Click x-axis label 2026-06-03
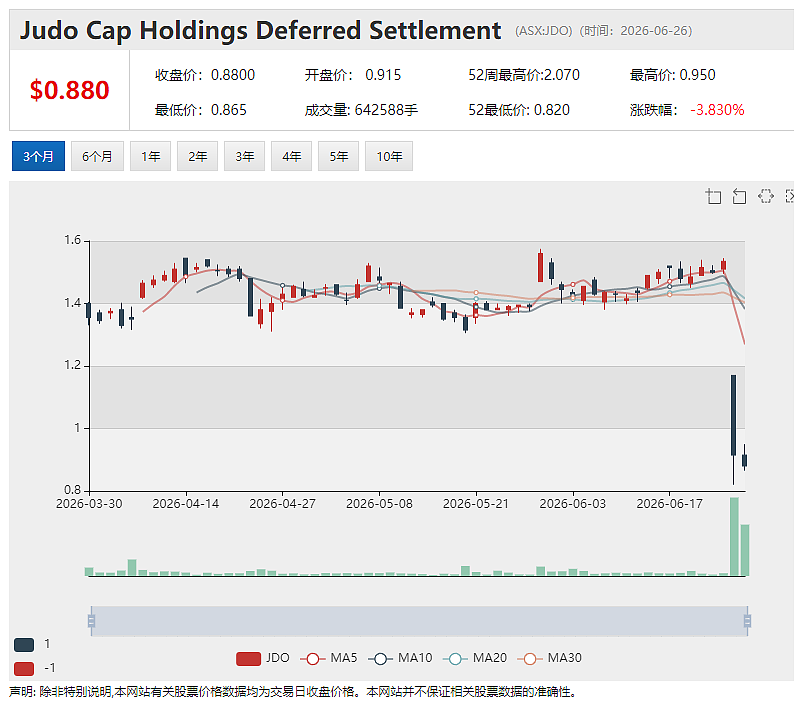 tap(573, 504)
